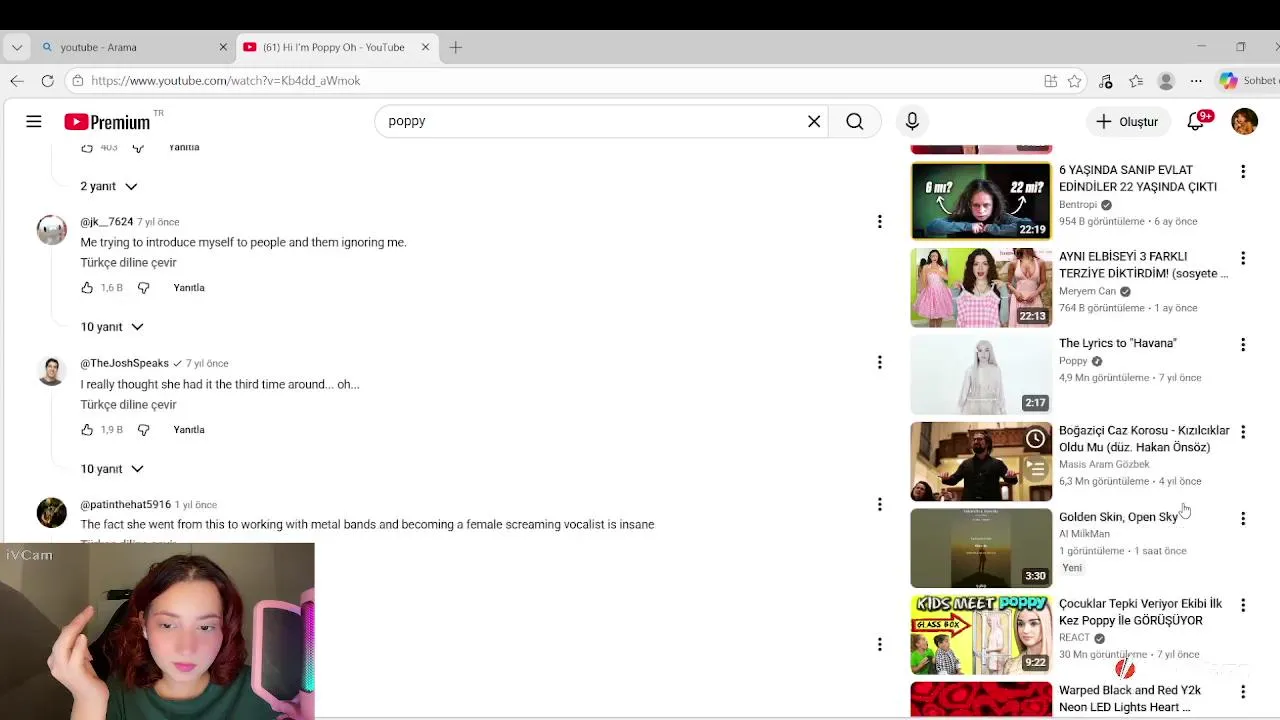Reload the YouTube page
Image resolution: width=1280 pixels, height=720 pixels.
pyautogui.click(x=47, y=81)
